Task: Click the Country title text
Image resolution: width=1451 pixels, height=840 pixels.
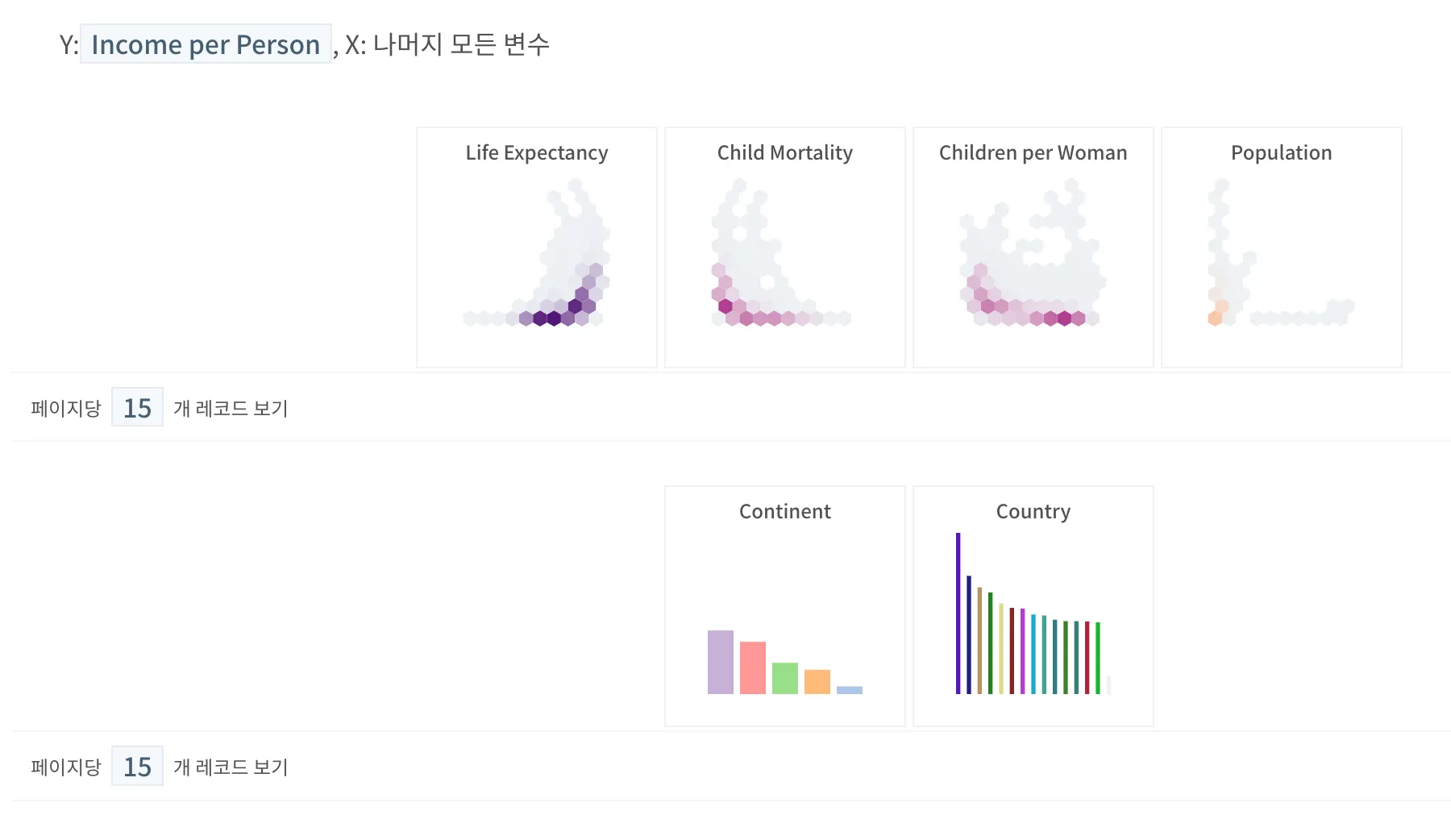Action: pyautogui.click(x=1033, y=511)
